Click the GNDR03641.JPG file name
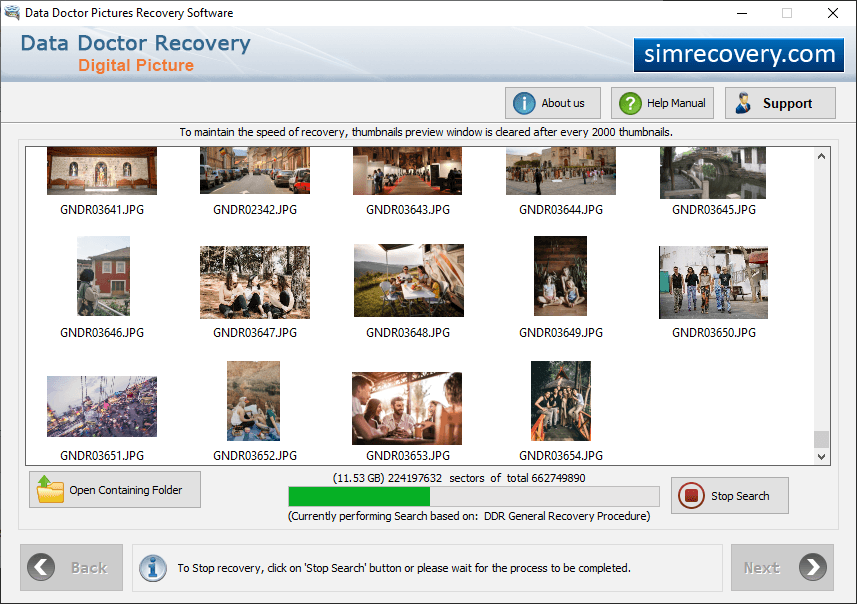This screenshot has width=857, height=604. pyautogui.click(x=102, y=210)
